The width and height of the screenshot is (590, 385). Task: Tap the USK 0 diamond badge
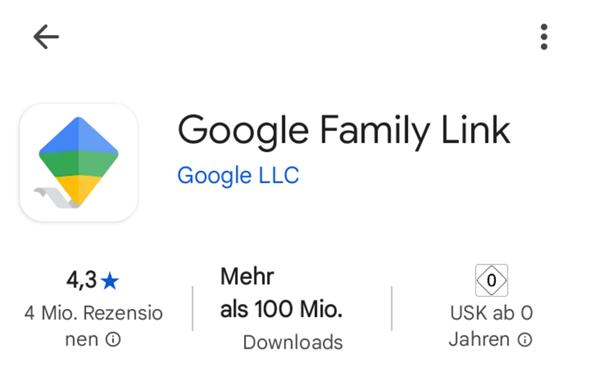491,280
